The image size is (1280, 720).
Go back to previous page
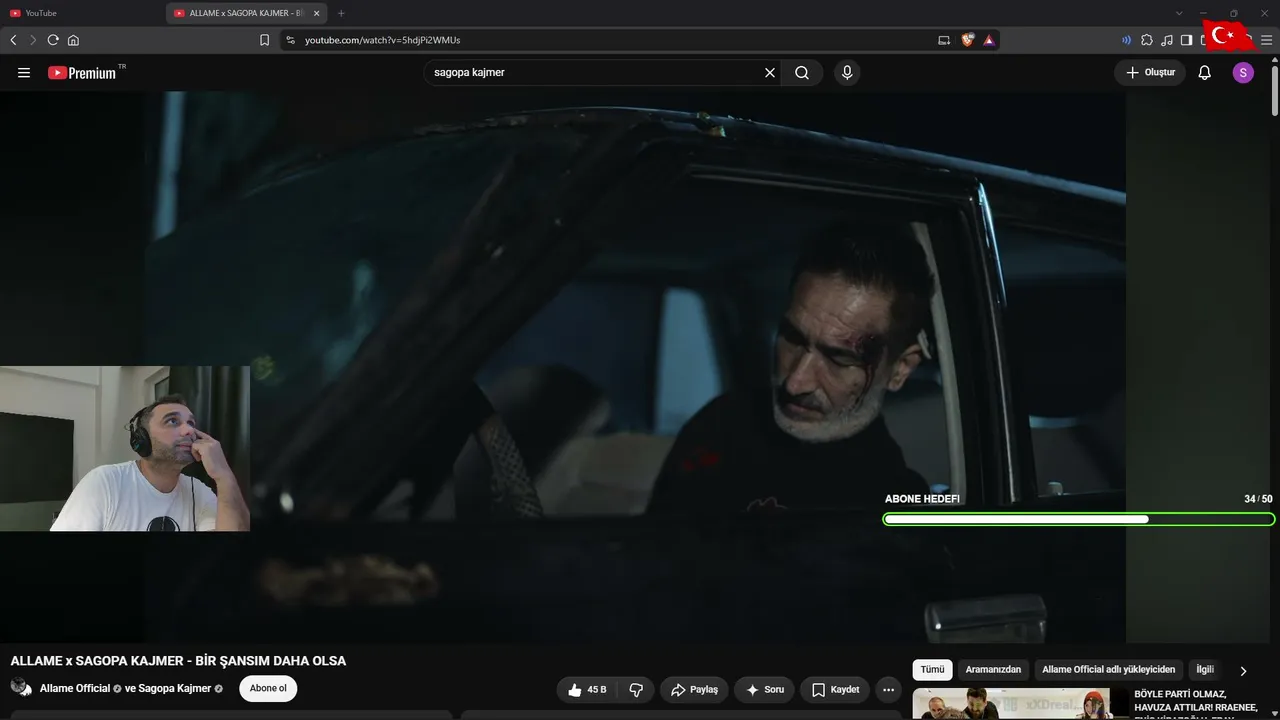click(x=13, y=40)
